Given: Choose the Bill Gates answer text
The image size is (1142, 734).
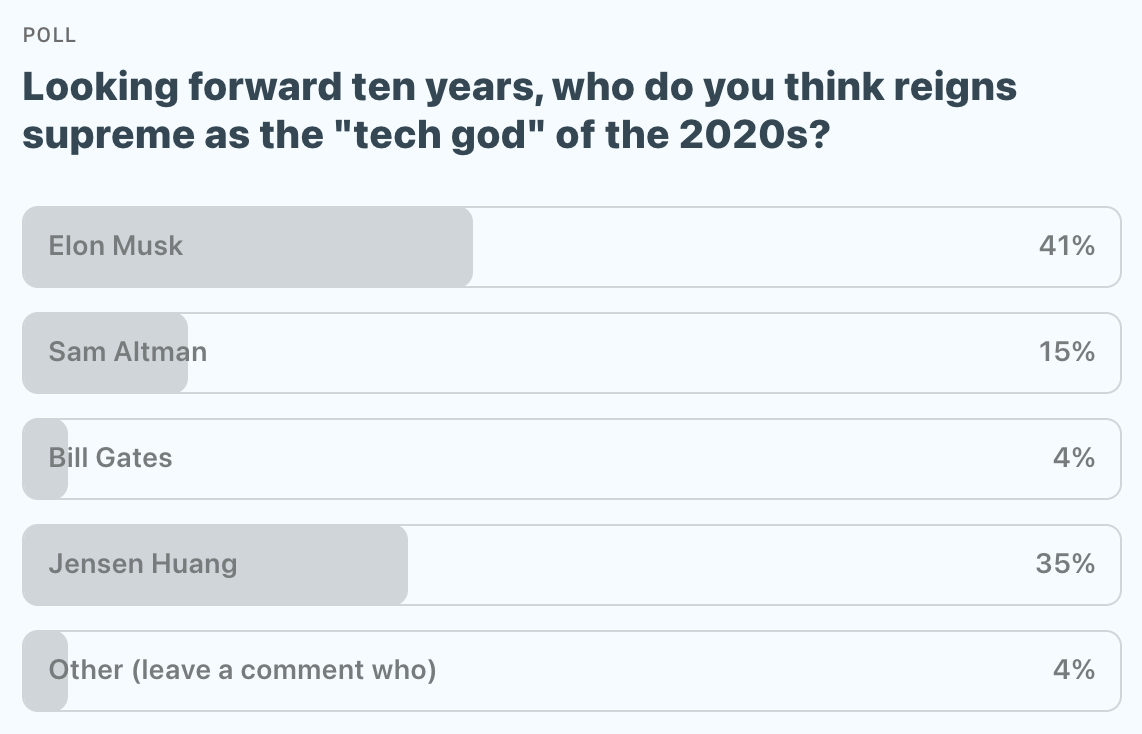Looking at the screenshot, I should point(111,458).
